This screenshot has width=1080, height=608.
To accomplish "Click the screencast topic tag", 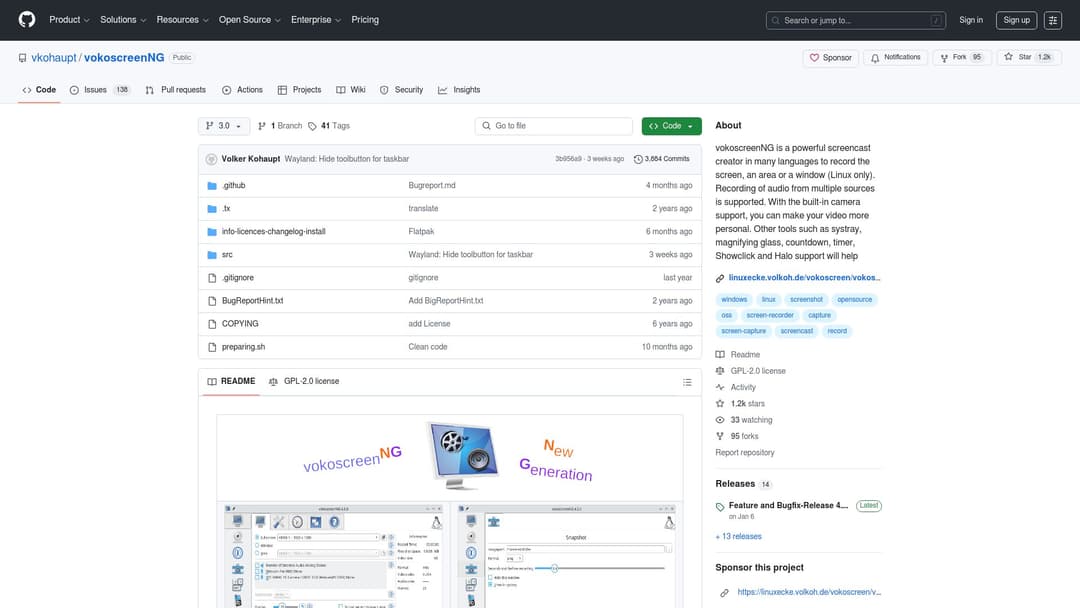I will click(x=796, y=331).
